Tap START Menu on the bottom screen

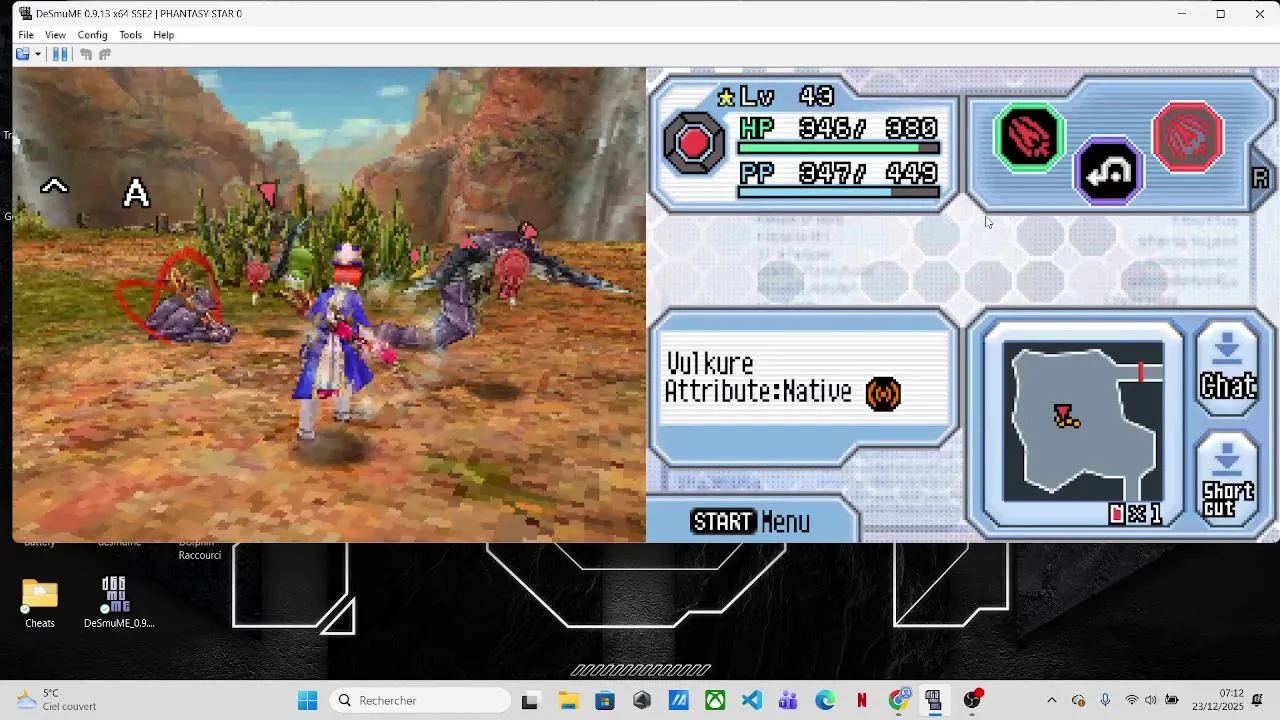click(x=750, y=521)
